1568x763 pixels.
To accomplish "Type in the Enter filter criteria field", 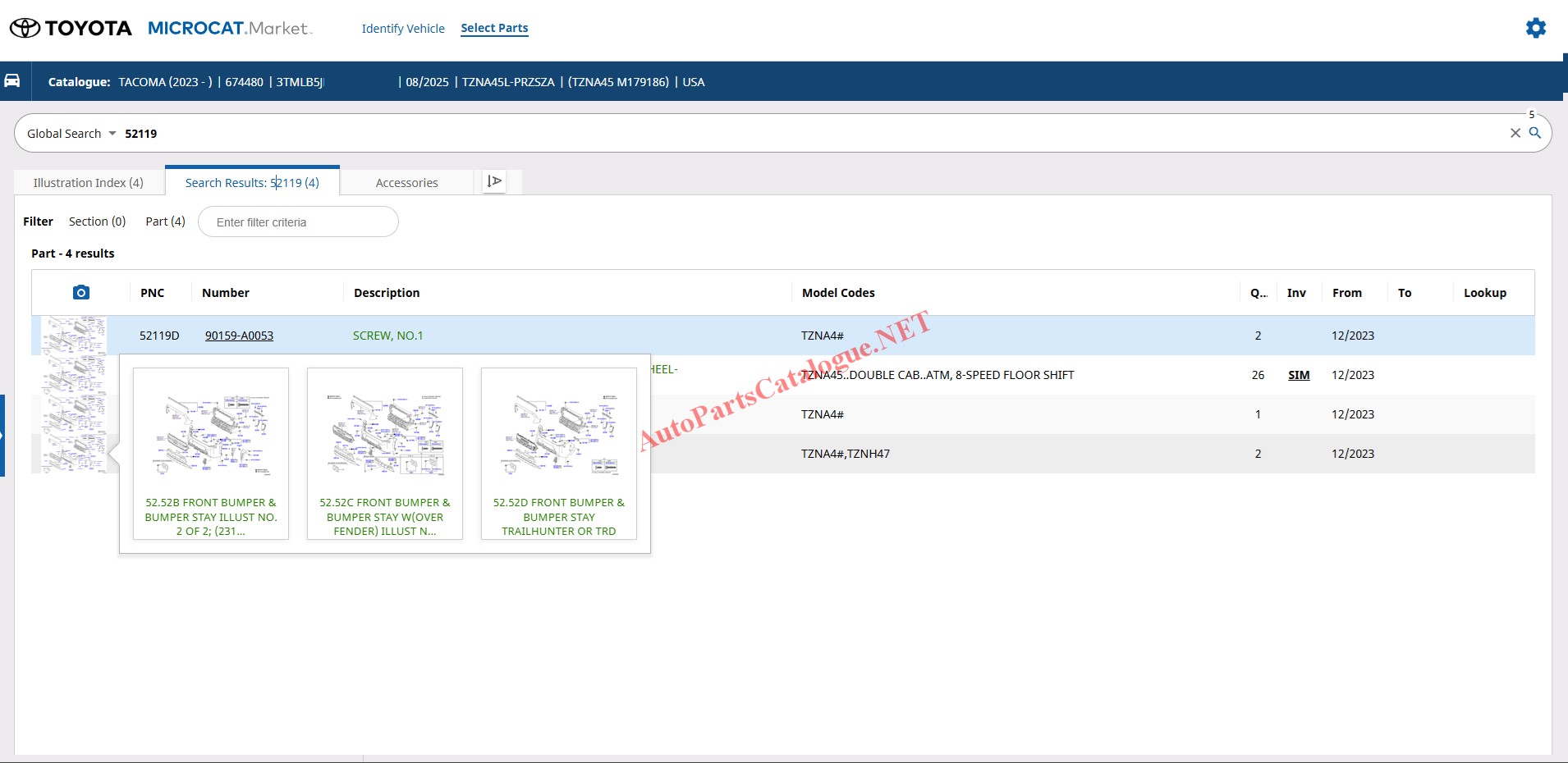I will 298,222.
